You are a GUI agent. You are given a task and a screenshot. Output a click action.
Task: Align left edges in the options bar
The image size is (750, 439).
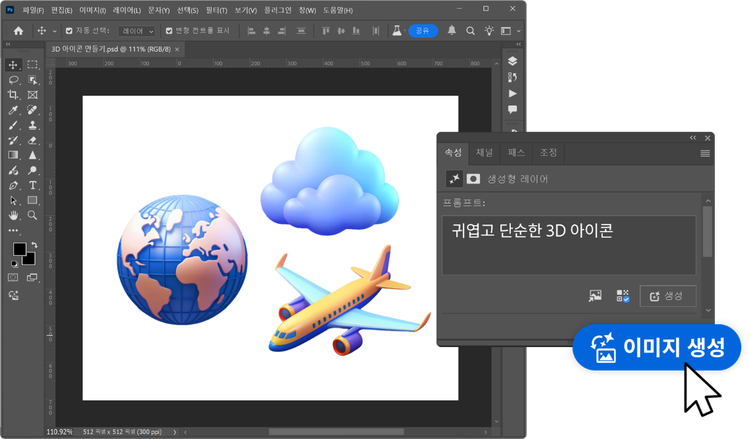click(x=251, y=31)
